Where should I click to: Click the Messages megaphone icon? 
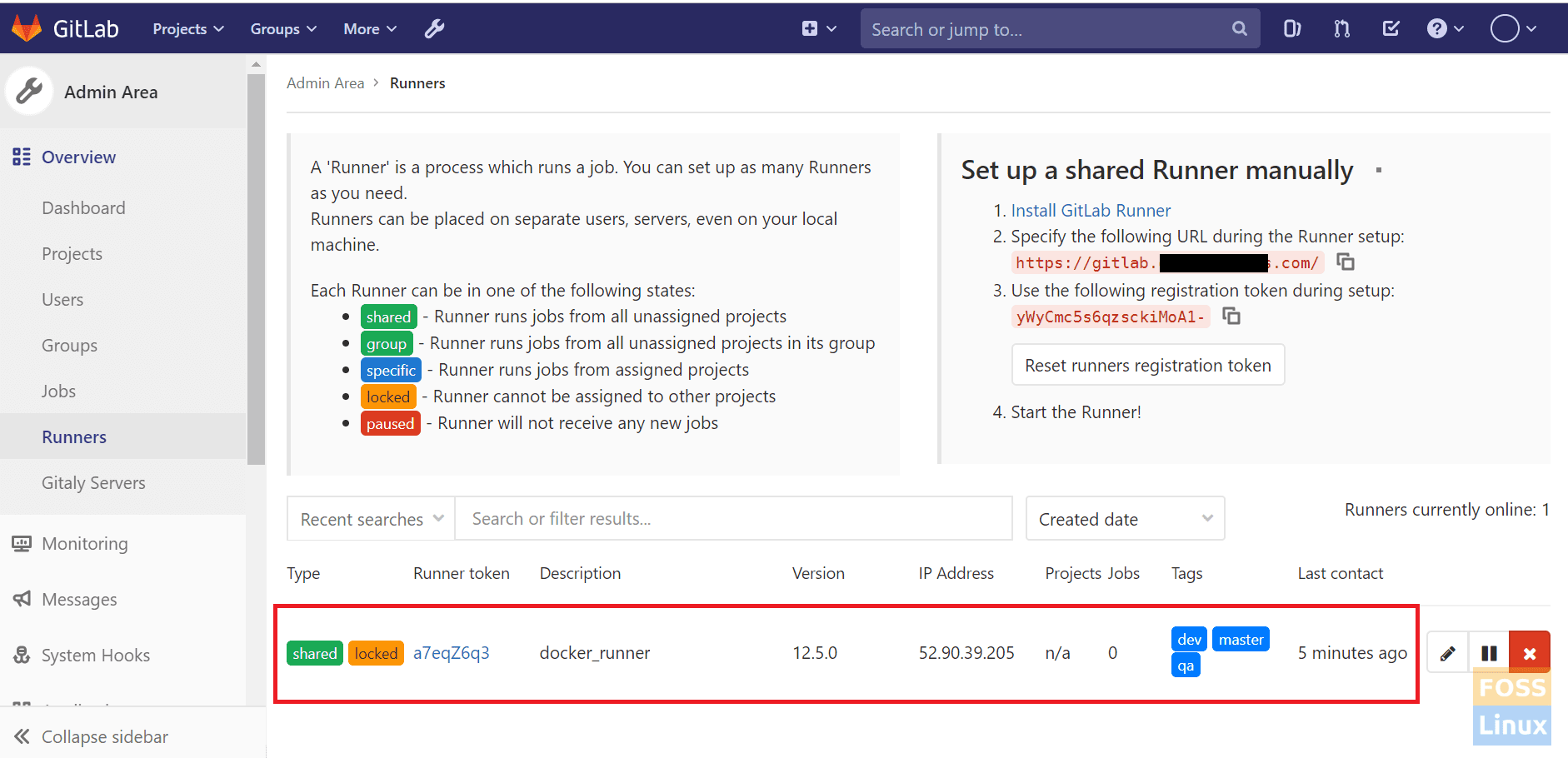pyautogui.click(x=22, y=599)
